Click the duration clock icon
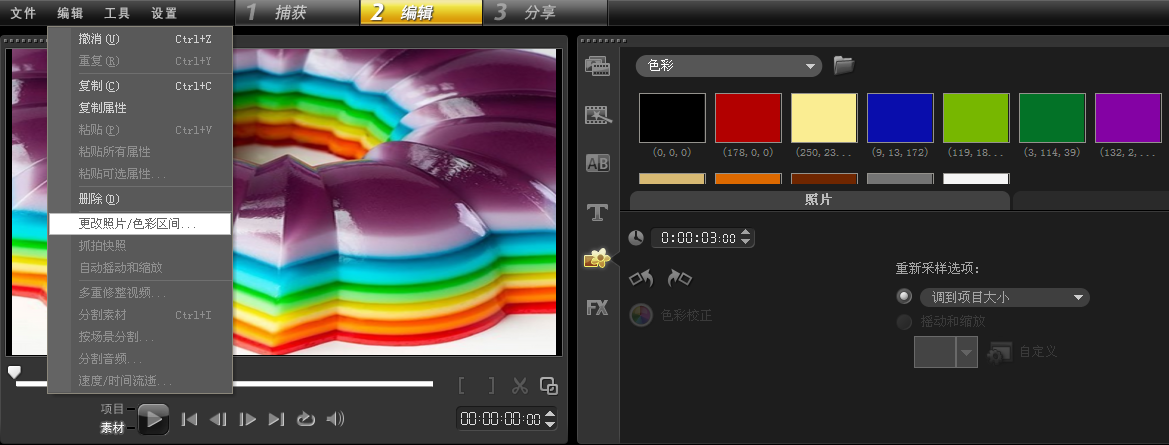The height and width of the screenshot is (445, 1169). coord(636,238)
